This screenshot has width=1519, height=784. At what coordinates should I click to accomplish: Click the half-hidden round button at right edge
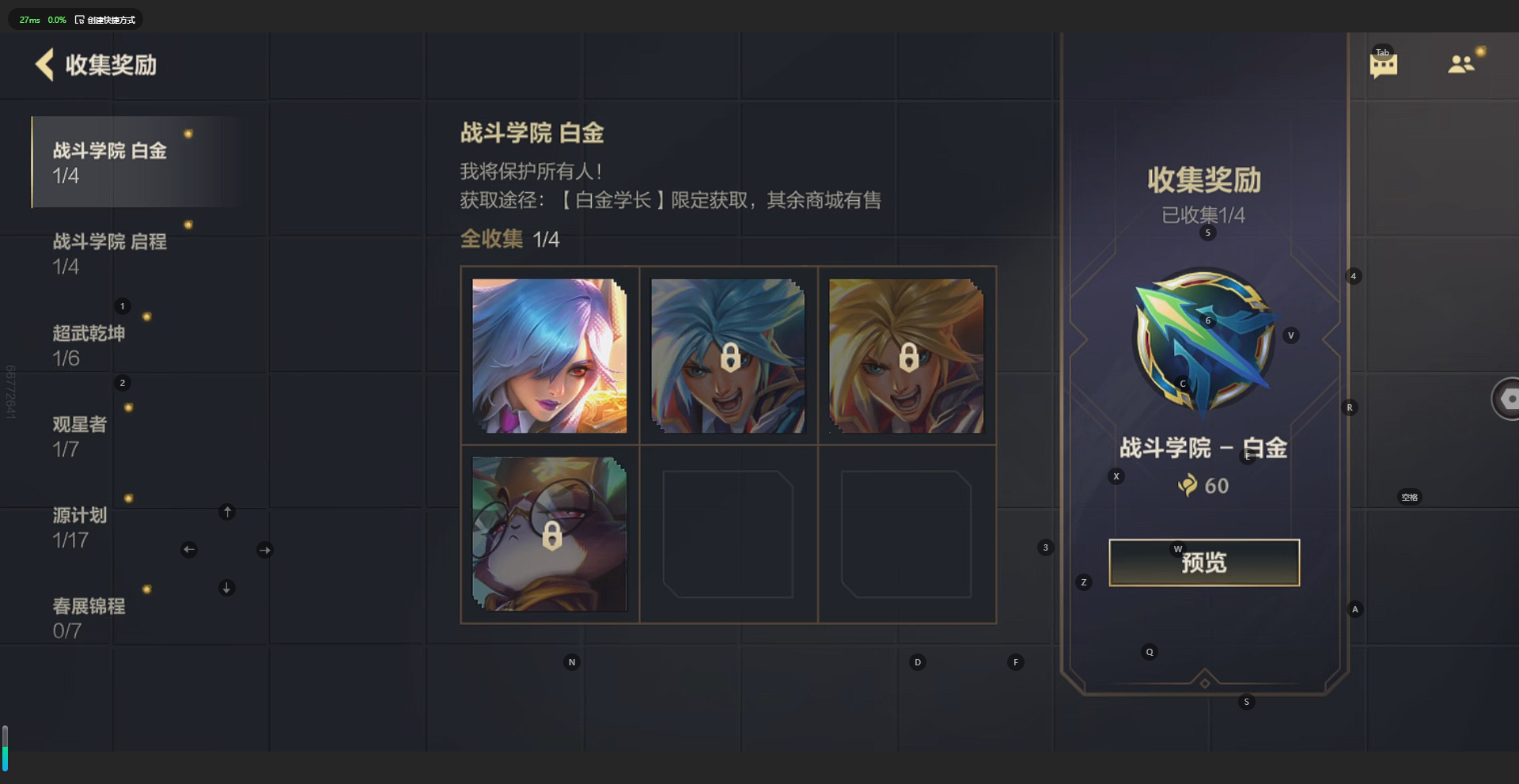pos(1506,399)
